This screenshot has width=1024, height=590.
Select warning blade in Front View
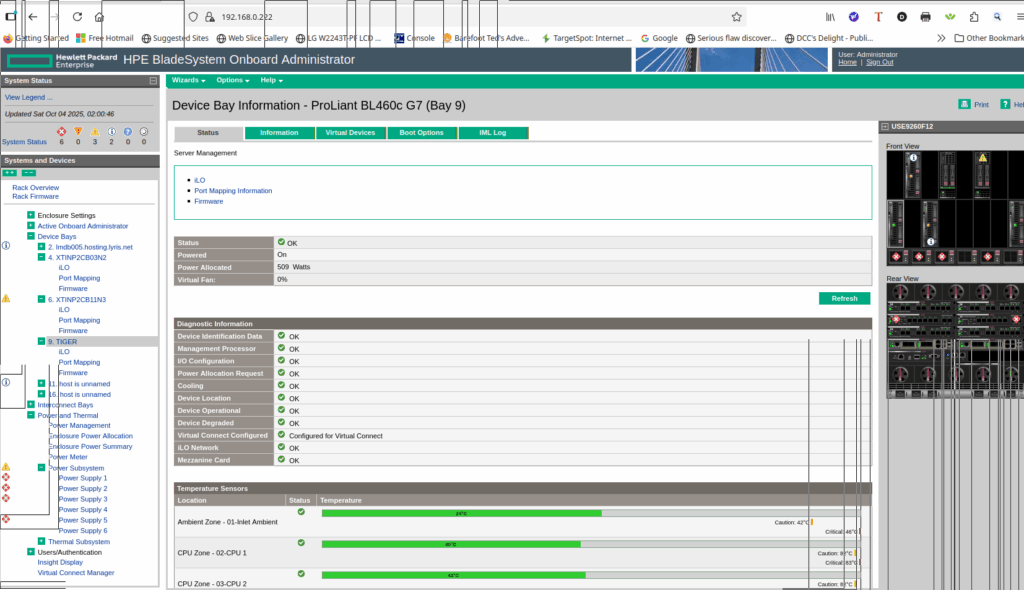click(982, 159)
